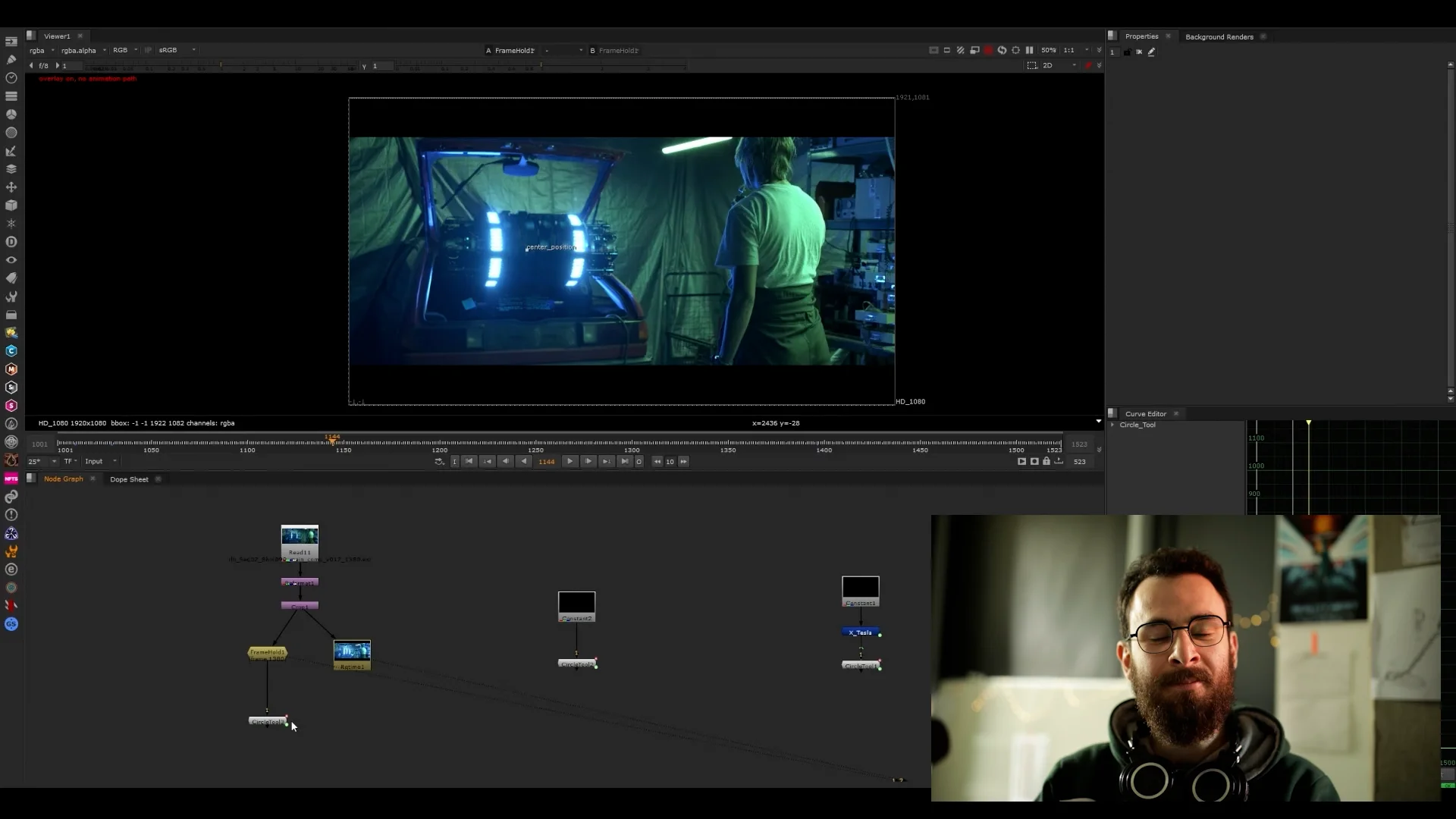Screen dimensions: 1456x819
Task: Open the Background Renders tab
Action: (x=1219, y=36)
